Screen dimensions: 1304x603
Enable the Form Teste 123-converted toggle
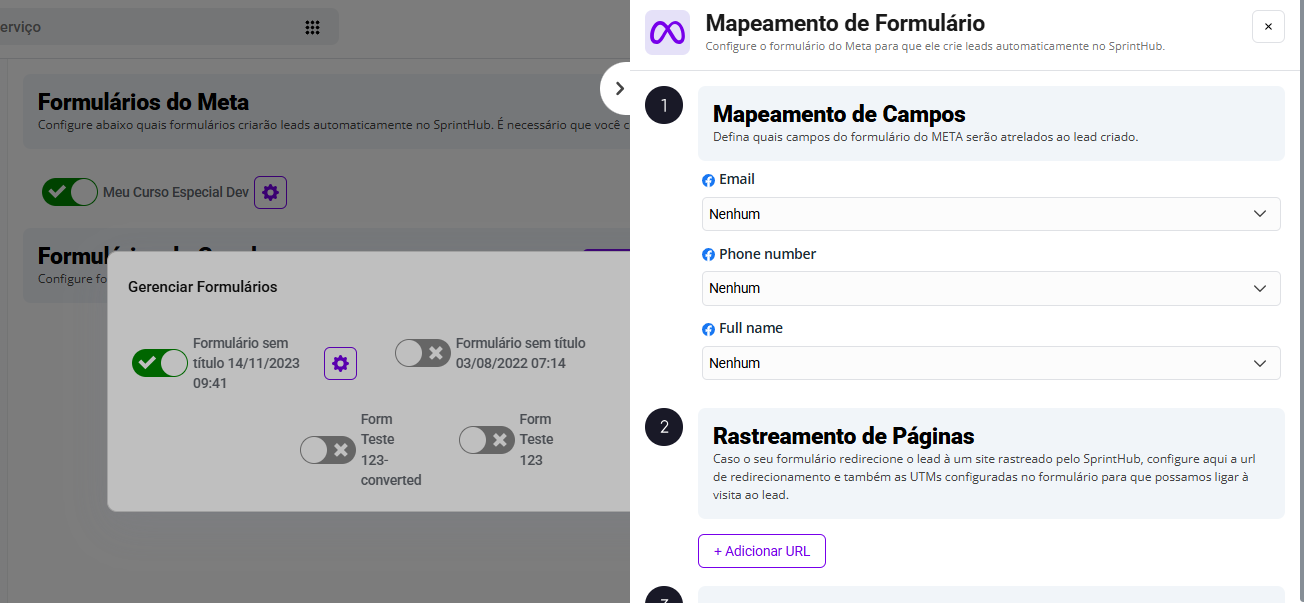click(x=328, y=450)
